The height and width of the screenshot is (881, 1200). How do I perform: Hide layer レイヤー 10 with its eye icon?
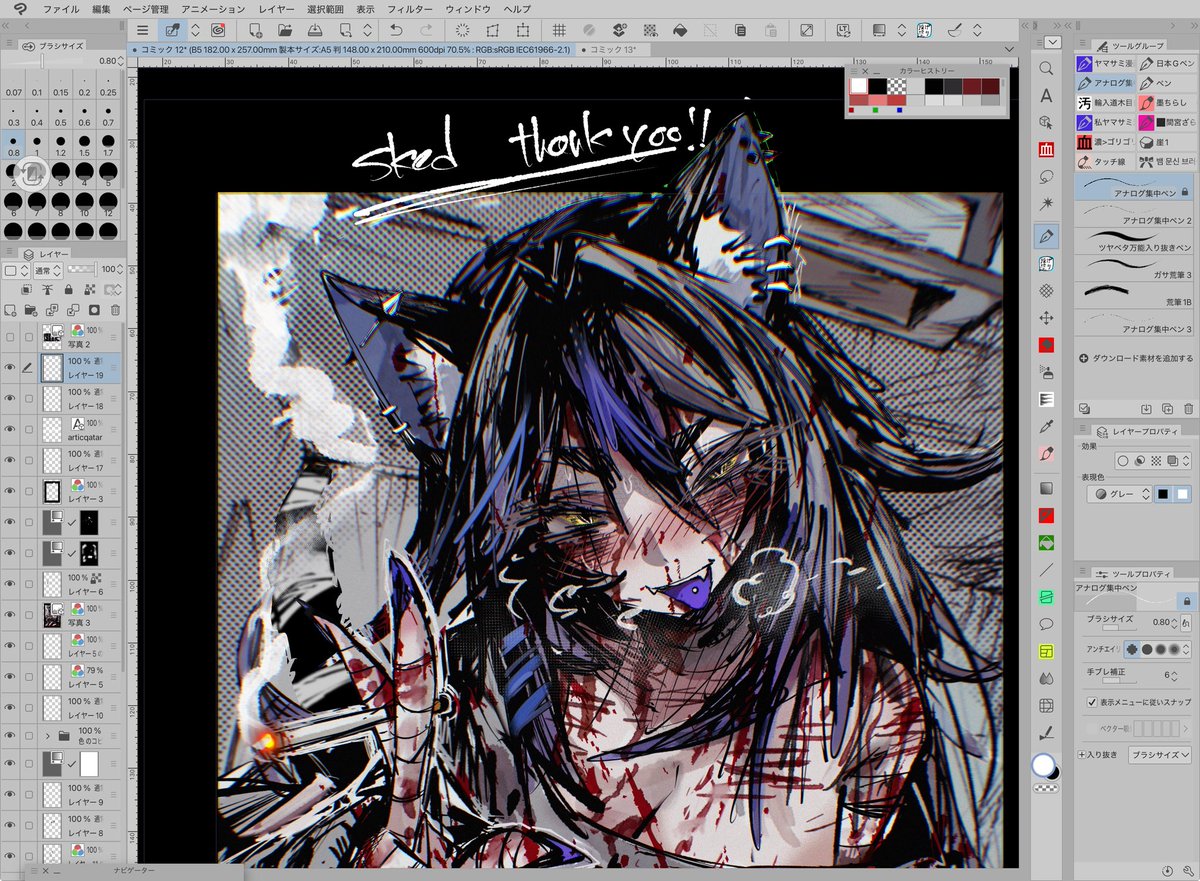coord(10,708)
